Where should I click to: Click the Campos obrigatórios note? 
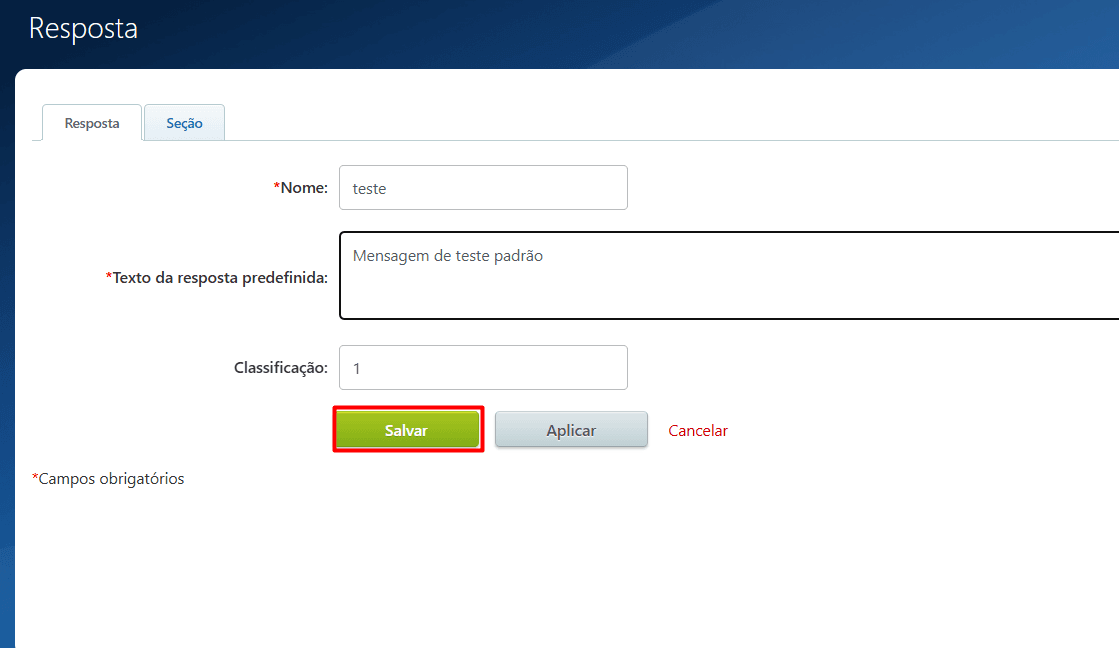111,479
